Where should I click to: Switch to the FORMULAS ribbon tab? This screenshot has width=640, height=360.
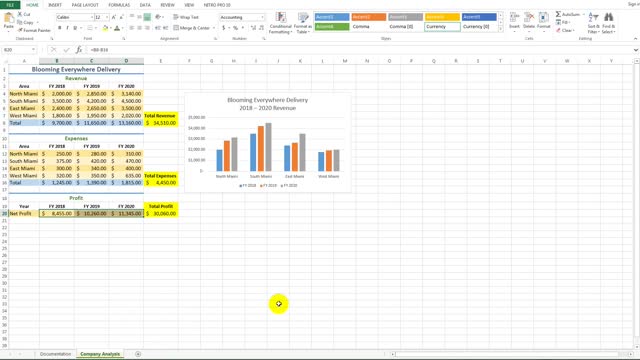pyautogui.click(x=119, y=5)
